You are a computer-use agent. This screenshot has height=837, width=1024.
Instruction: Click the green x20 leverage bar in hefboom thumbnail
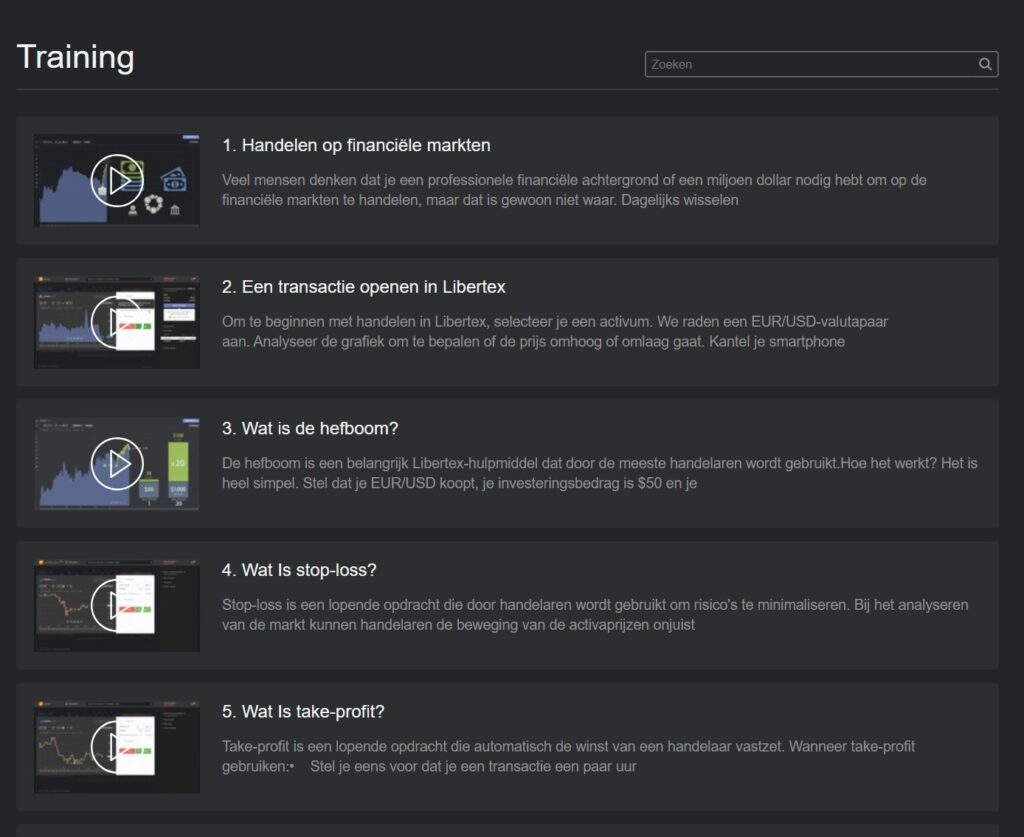pyautogui.click(x=178, y=464)
